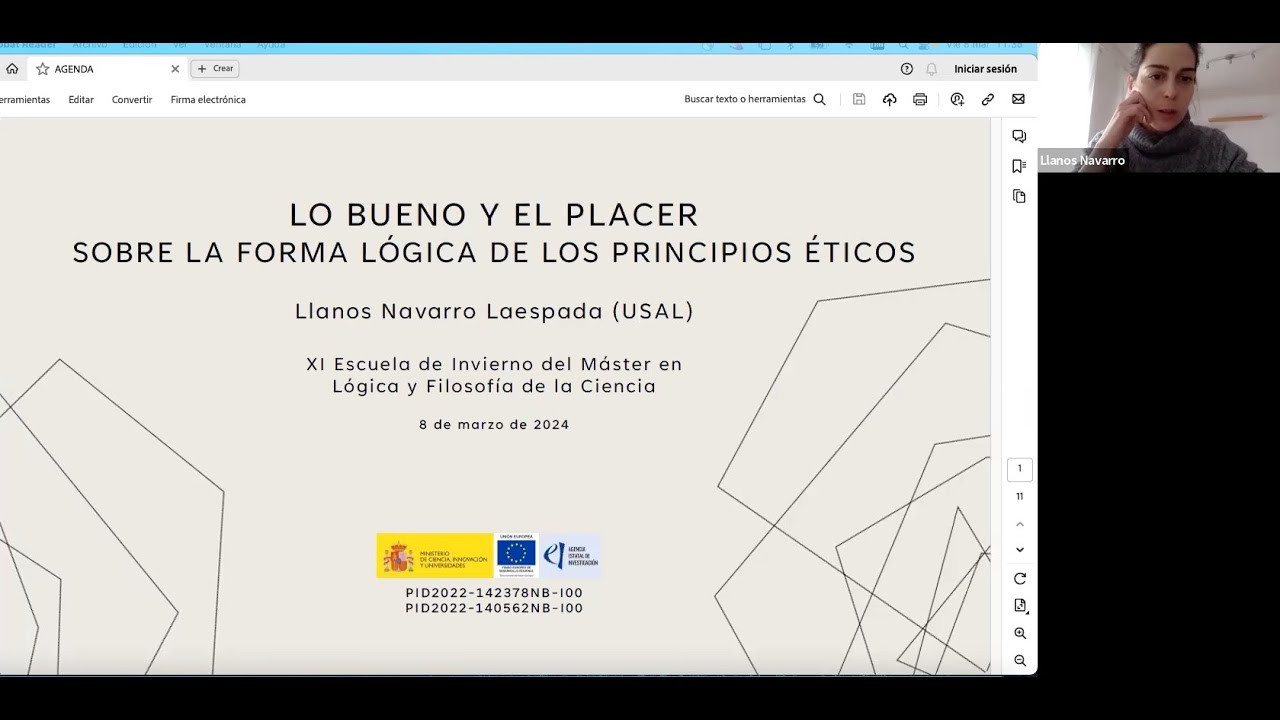The height and width of the screenshot is (720, 1280).
Task: Close the AGENDA tab
Action: pos(175,69)
